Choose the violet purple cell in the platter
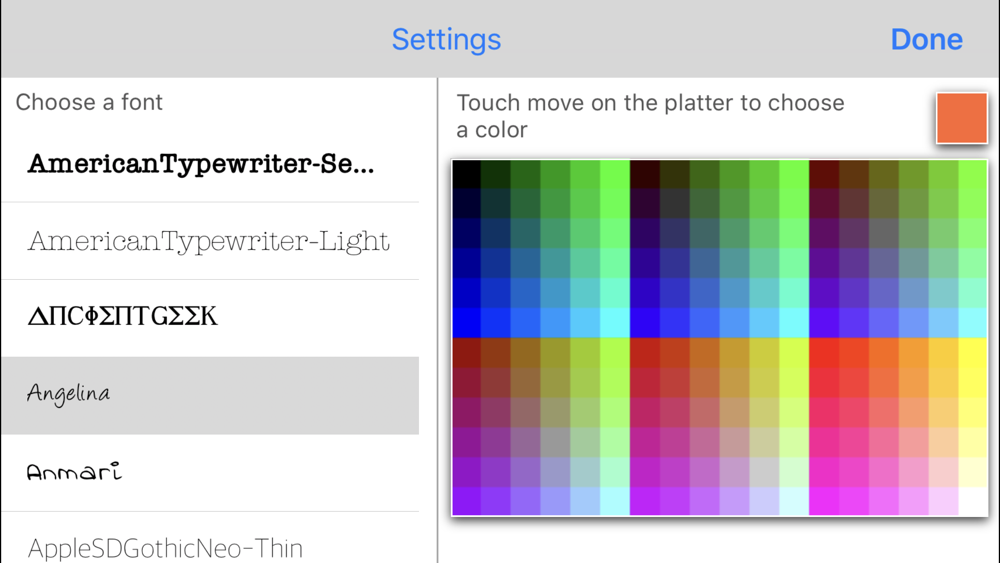The width and height of the screenshot is (1000, 563). (x=466, y=501)
